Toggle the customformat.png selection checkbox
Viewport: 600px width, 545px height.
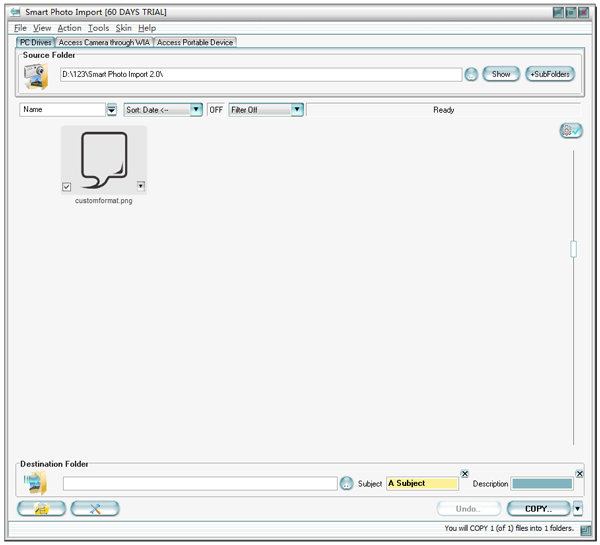(x=66, y=186)
